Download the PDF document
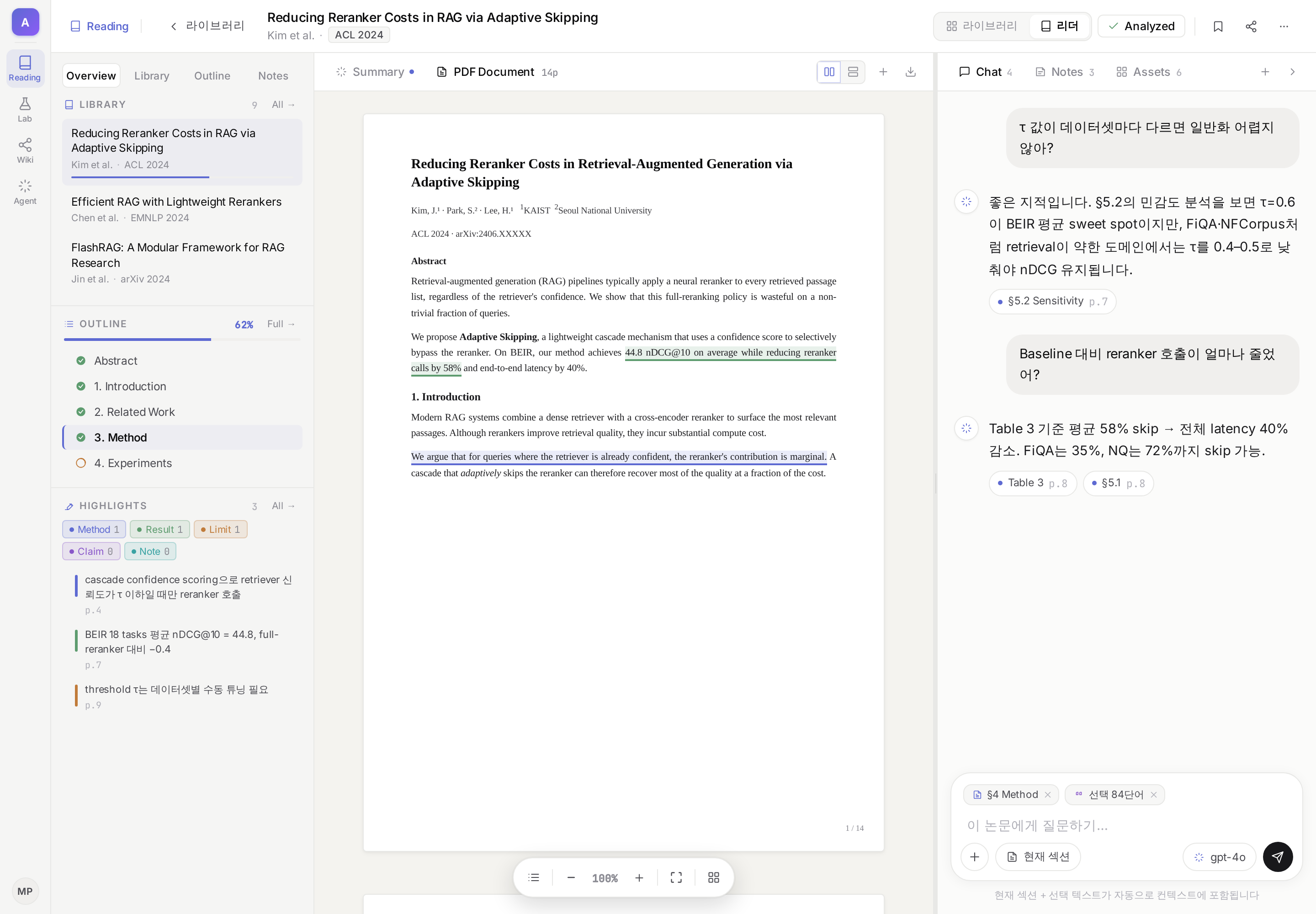The height and width of the screenshot is (914, 1316). tap(911, 72)
